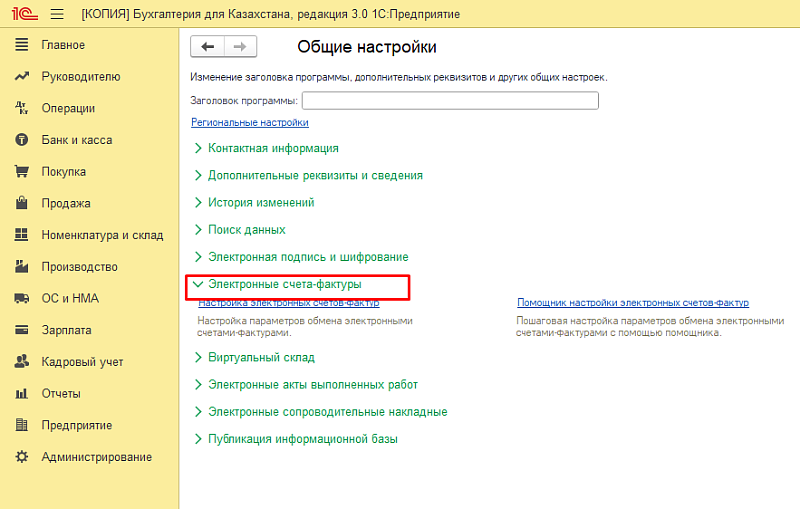Expand the Контактная информация section
This screenshot has width=800, height=509.
[272, 148]
